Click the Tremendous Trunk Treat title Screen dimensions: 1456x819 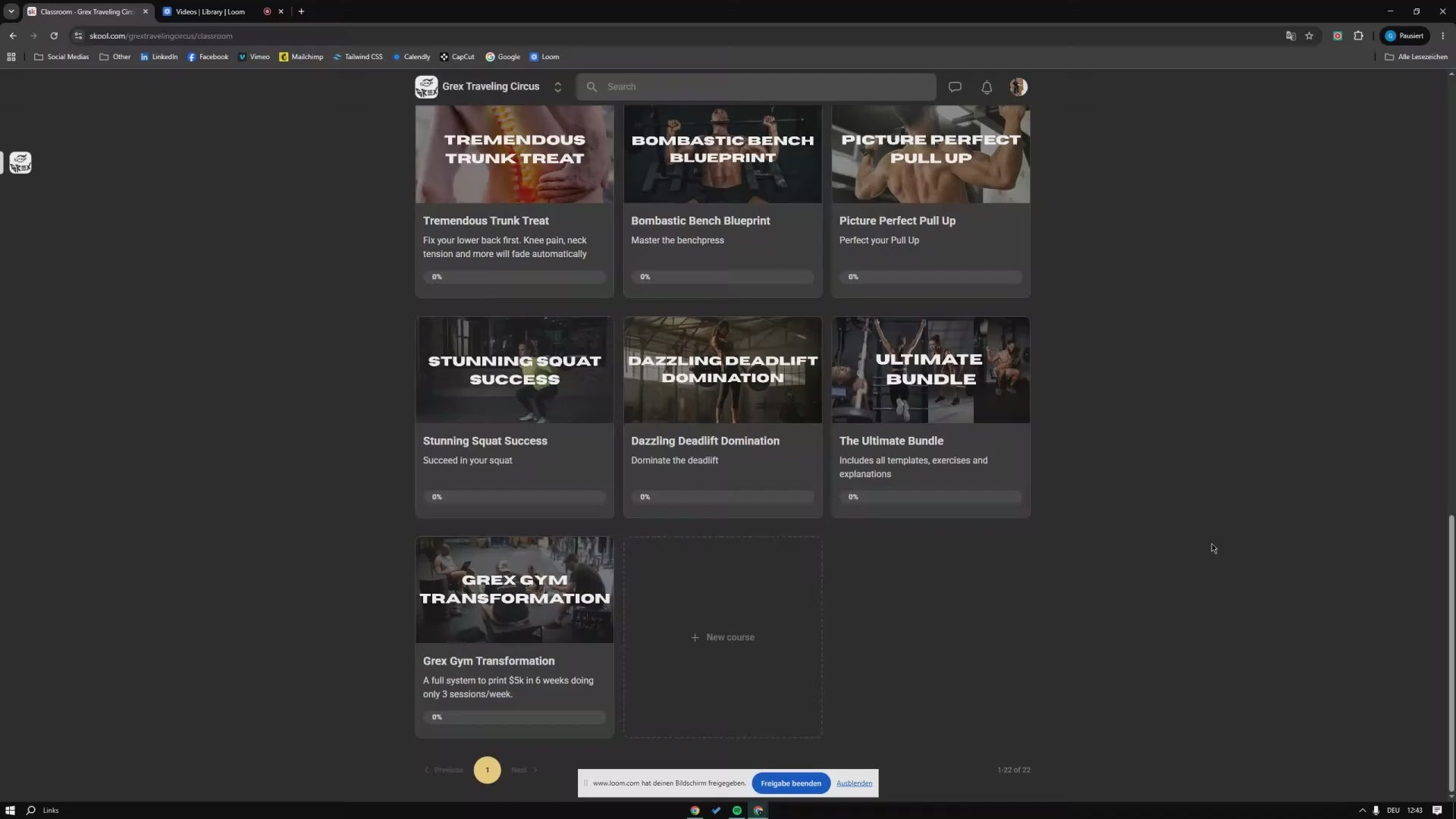click(485, 221)
